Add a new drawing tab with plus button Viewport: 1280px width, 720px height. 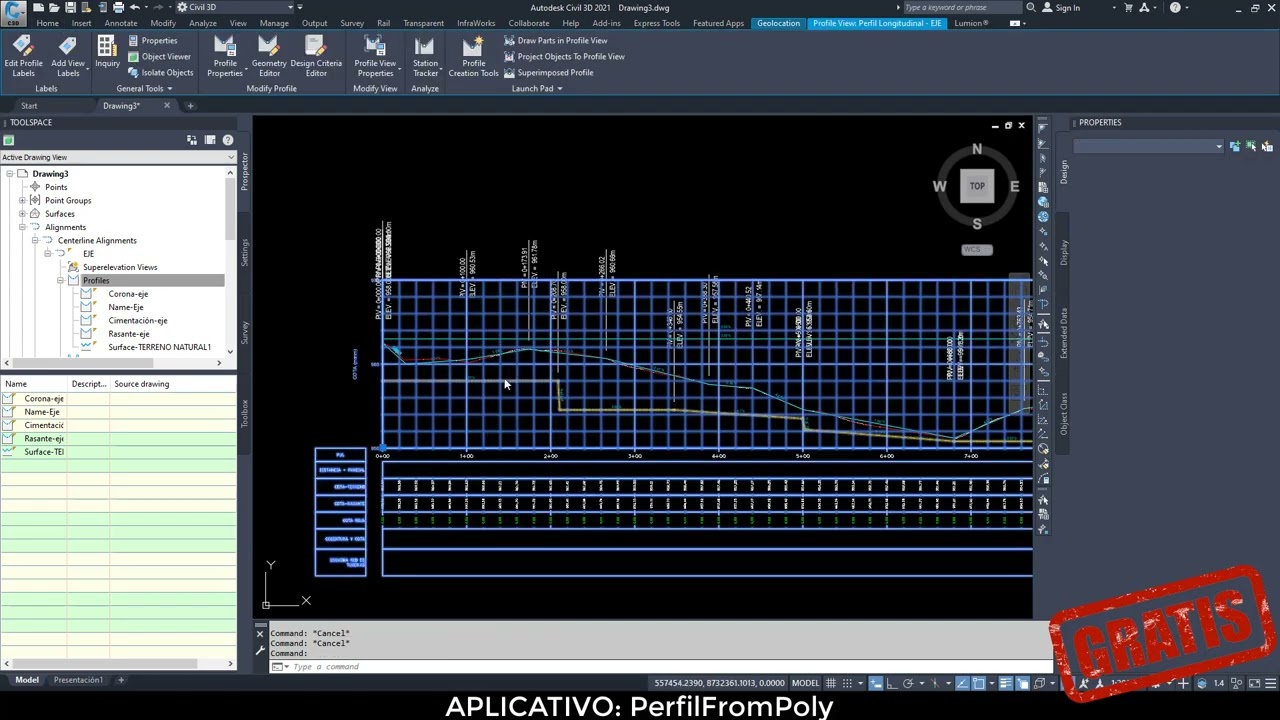[x=190, y=106]
